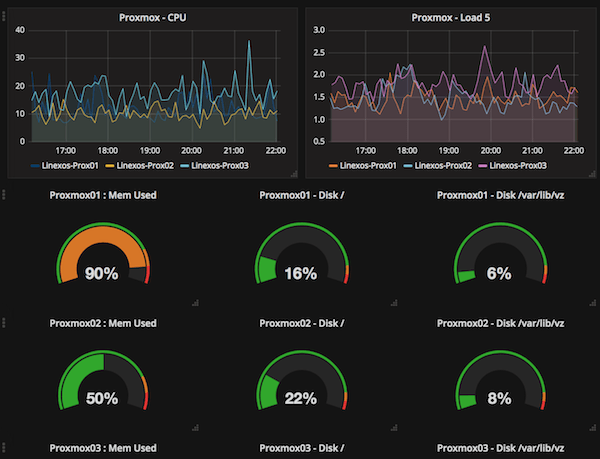Click the yellow Linexos-Prox02 CPU color swatch
The width and height of the screenshot is (600, 459).
coord(110,166)
